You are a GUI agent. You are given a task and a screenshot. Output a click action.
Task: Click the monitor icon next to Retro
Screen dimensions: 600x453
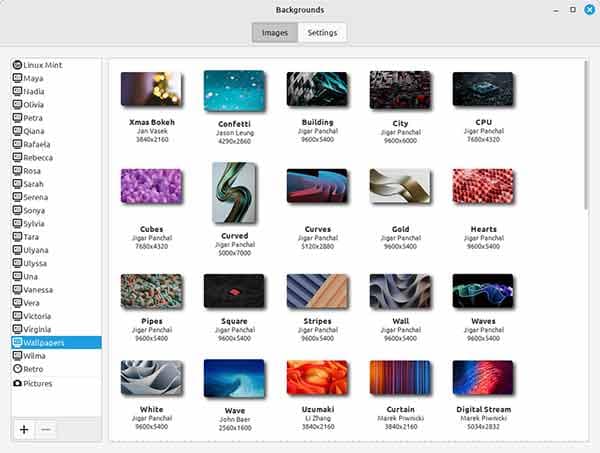click(17, 368)
